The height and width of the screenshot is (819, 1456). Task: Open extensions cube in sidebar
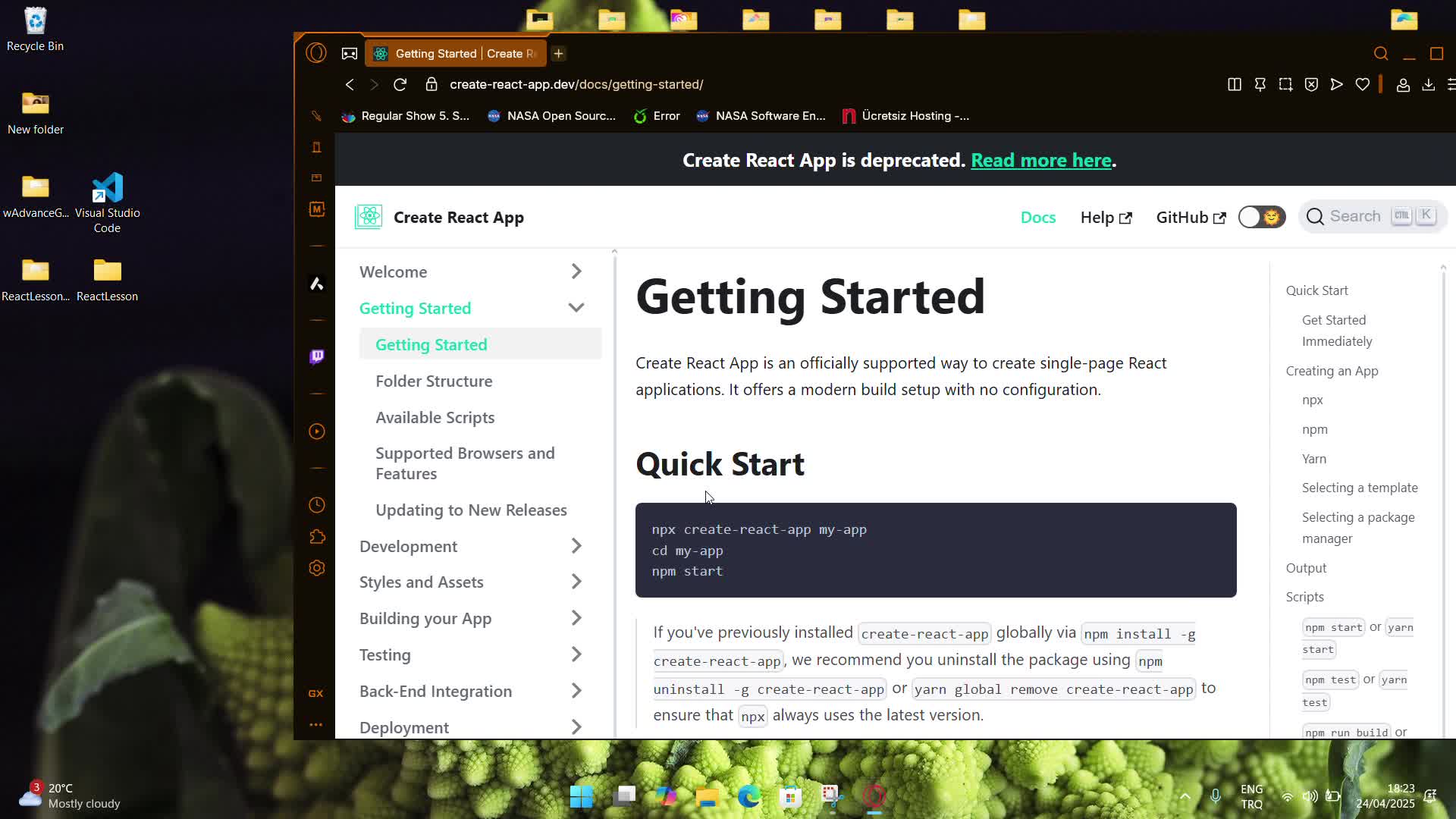click(x=317, y=537)
